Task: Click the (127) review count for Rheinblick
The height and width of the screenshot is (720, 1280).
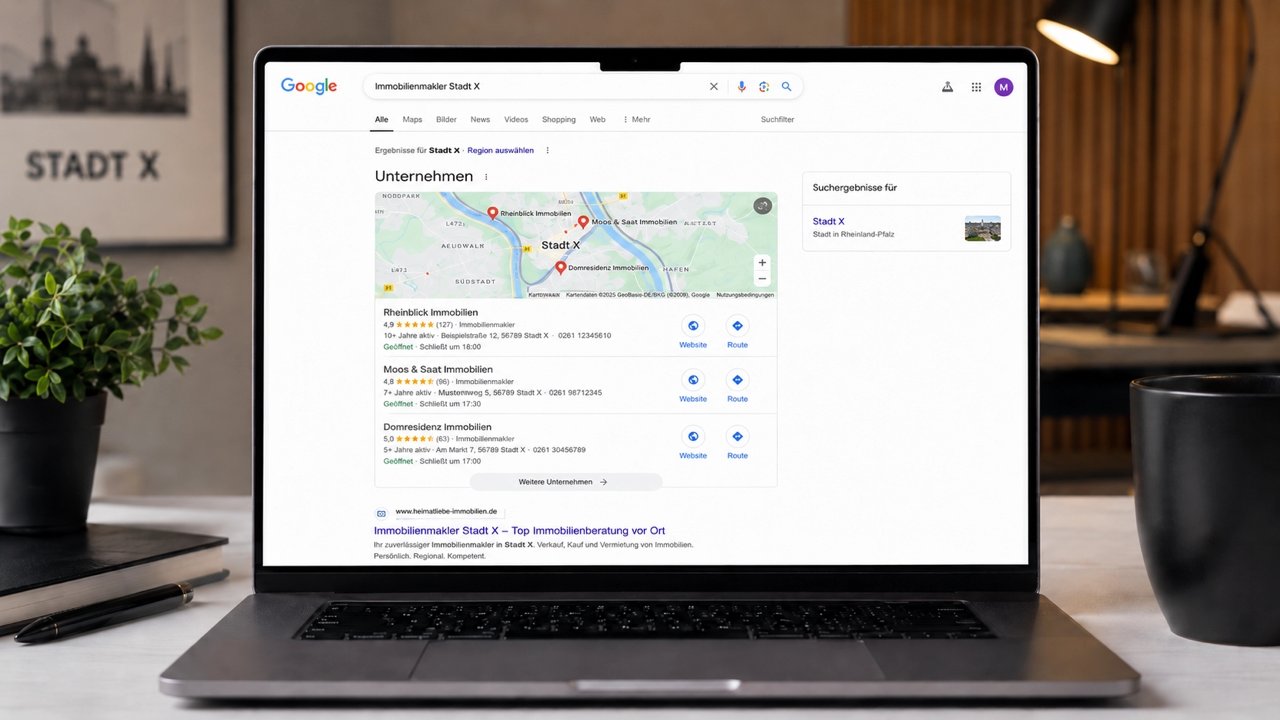Action: [x=444, y=325]
